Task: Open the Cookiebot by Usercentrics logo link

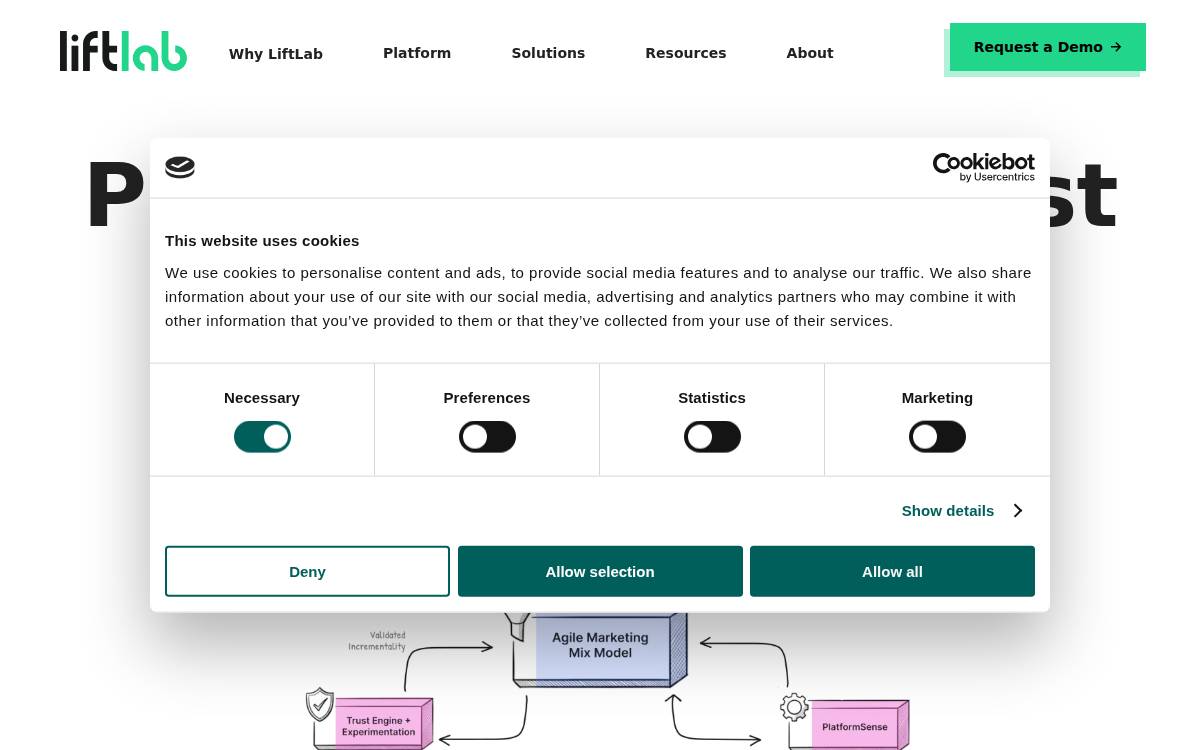Action: click(x=984, y=167)
